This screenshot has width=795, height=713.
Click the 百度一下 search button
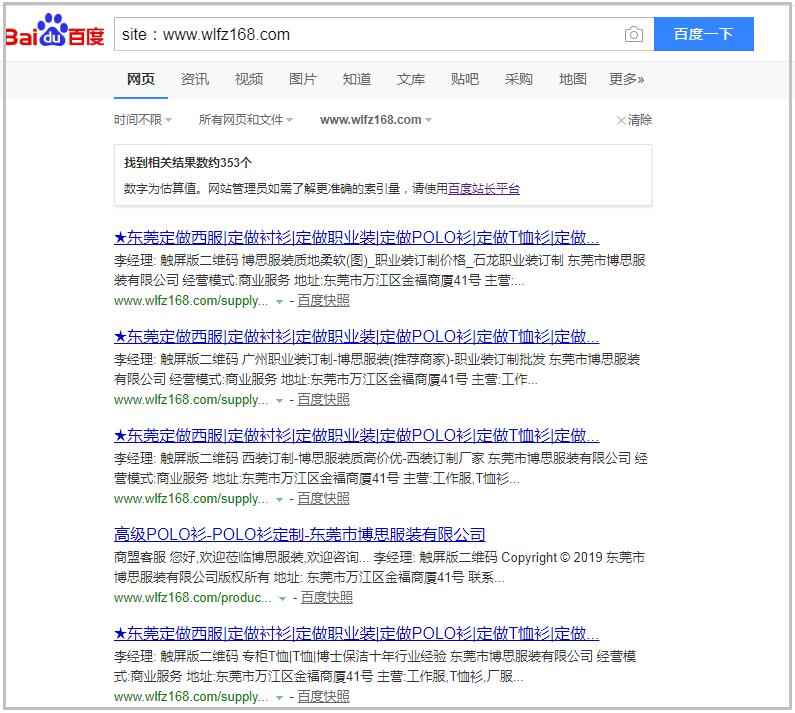tap(703, 34)
